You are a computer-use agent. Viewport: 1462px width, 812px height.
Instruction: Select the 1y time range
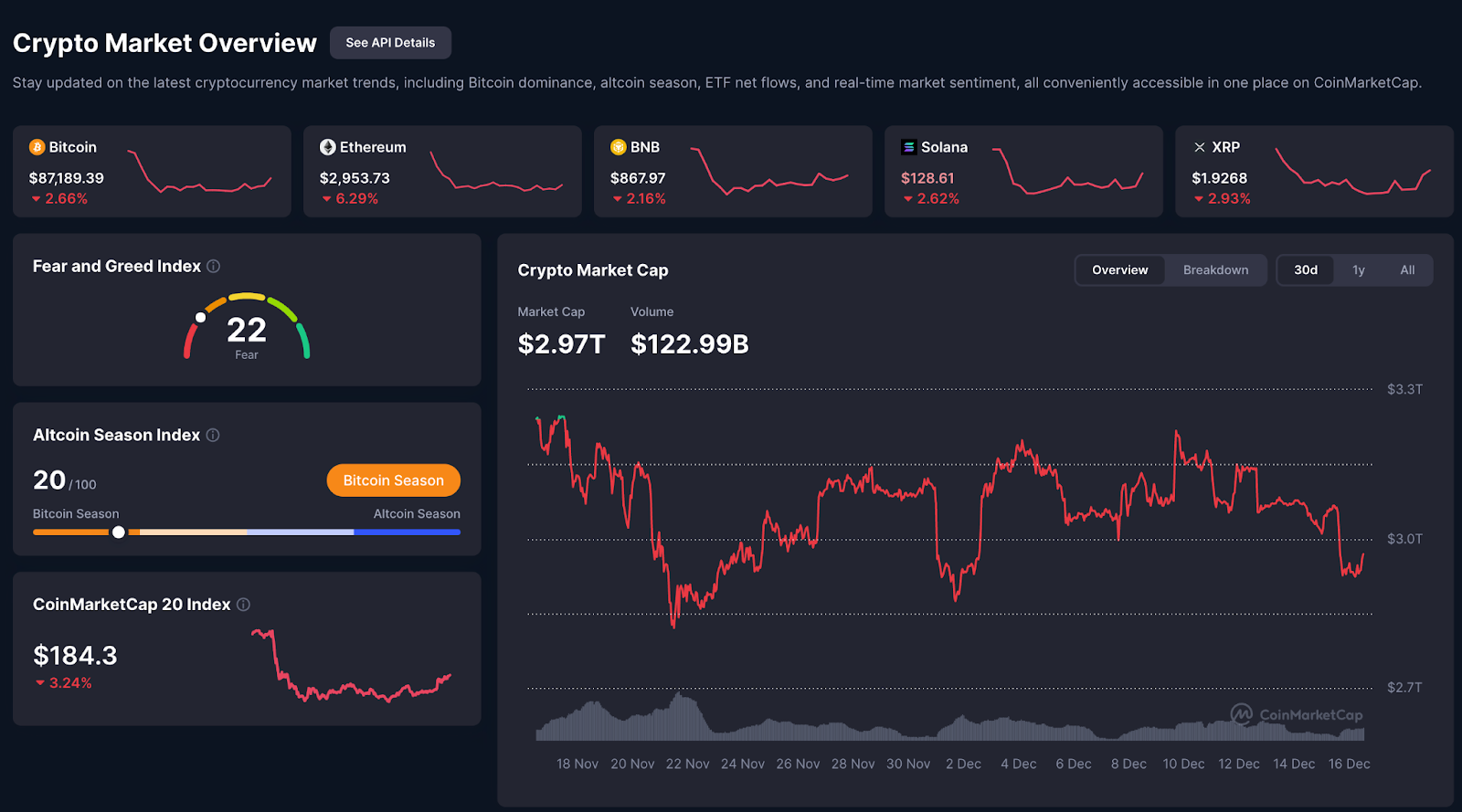point(1359,270)
